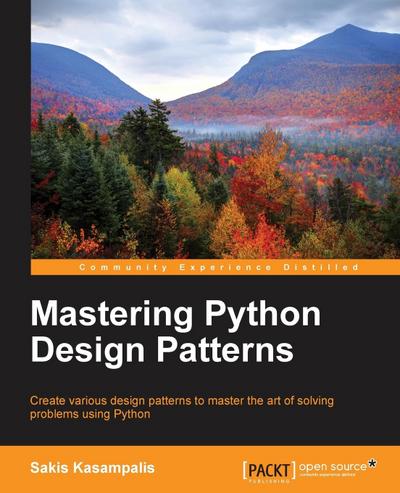The image size is (400, 493).
Task: Click the open source logo text
Action: click(333, 467)
